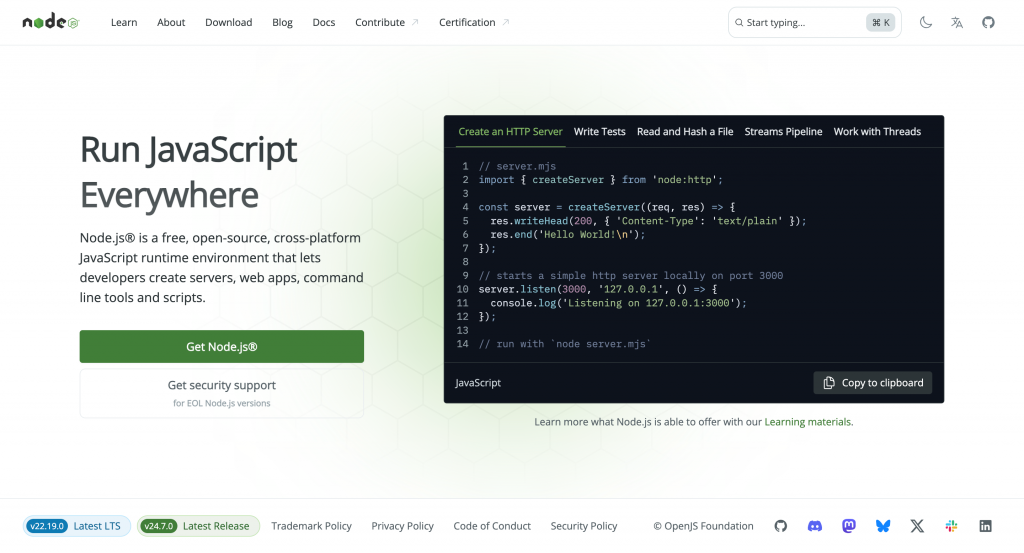
Task: Open the Blog link in navigation
Action: (x=282, y=22)
